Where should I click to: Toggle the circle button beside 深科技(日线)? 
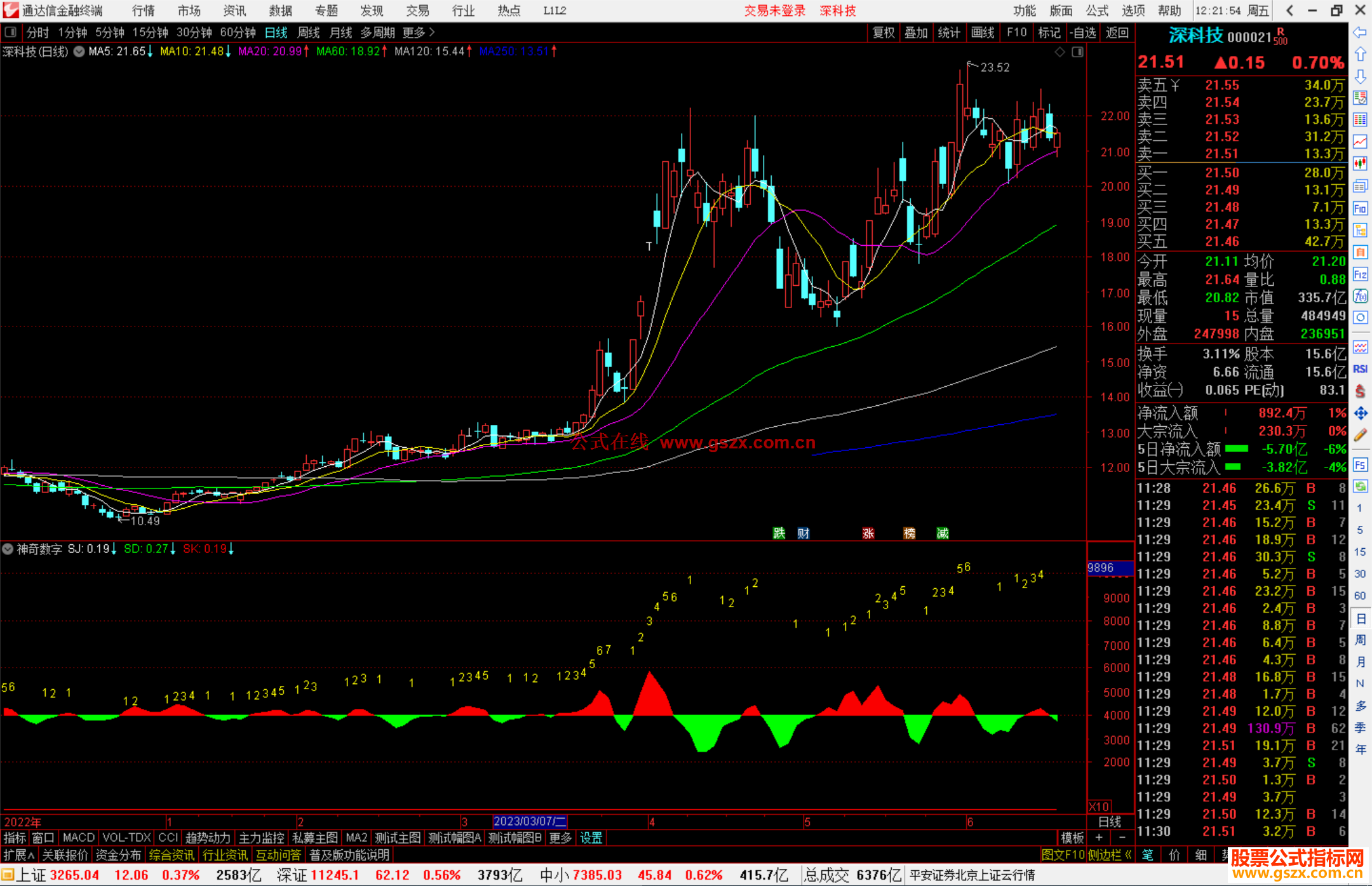(x=79, y=52)
